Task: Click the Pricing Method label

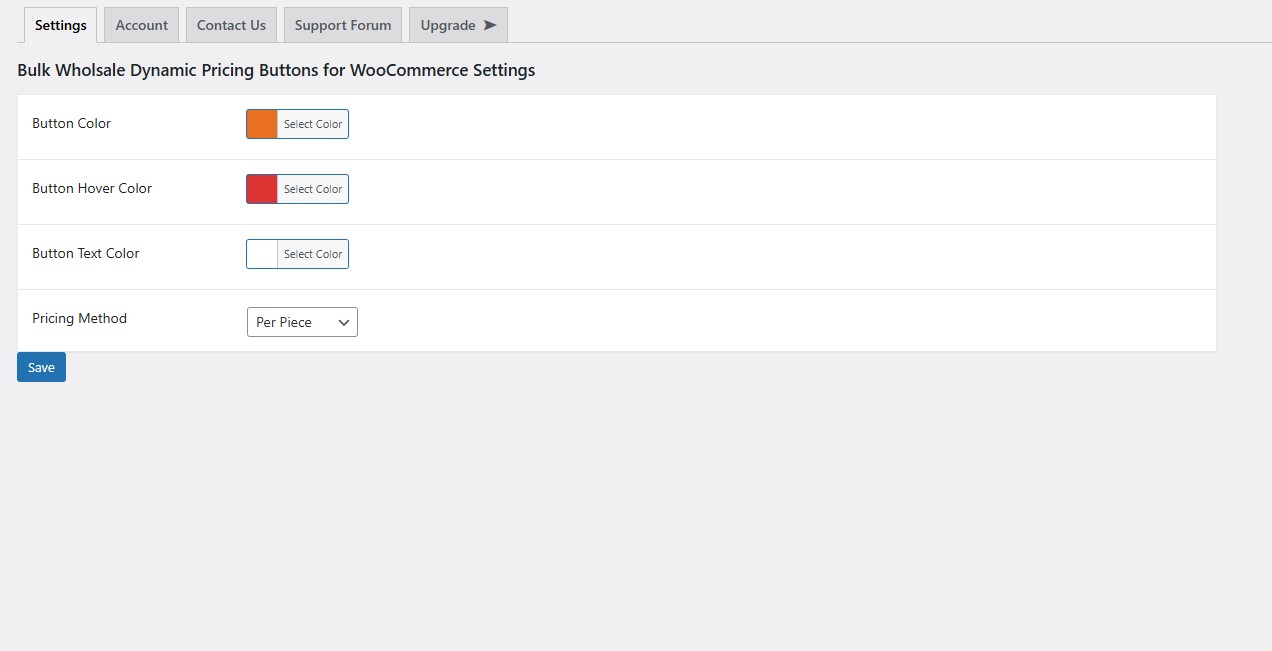Action: tap(79, 318)
